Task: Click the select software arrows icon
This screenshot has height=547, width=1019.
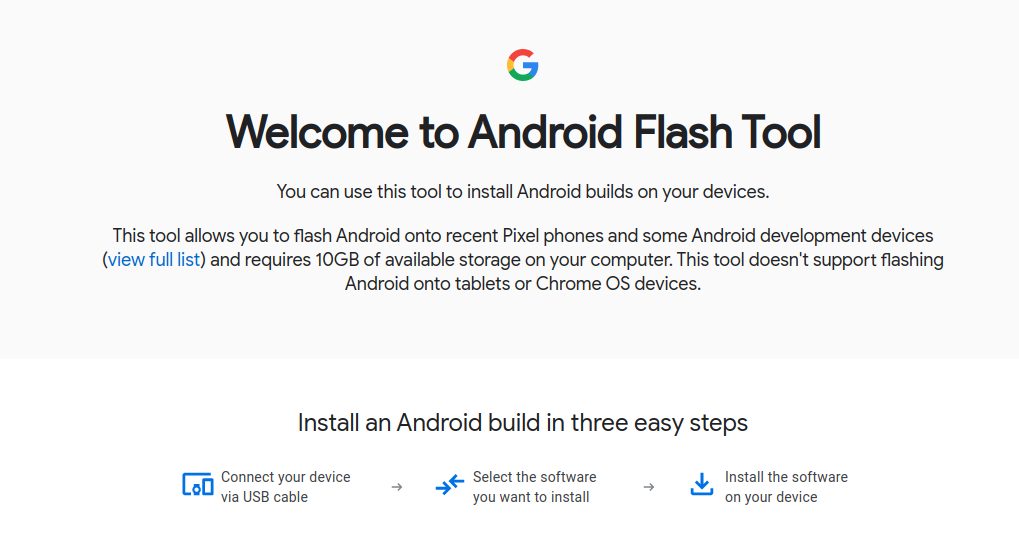Action: (x=450, y=486)
